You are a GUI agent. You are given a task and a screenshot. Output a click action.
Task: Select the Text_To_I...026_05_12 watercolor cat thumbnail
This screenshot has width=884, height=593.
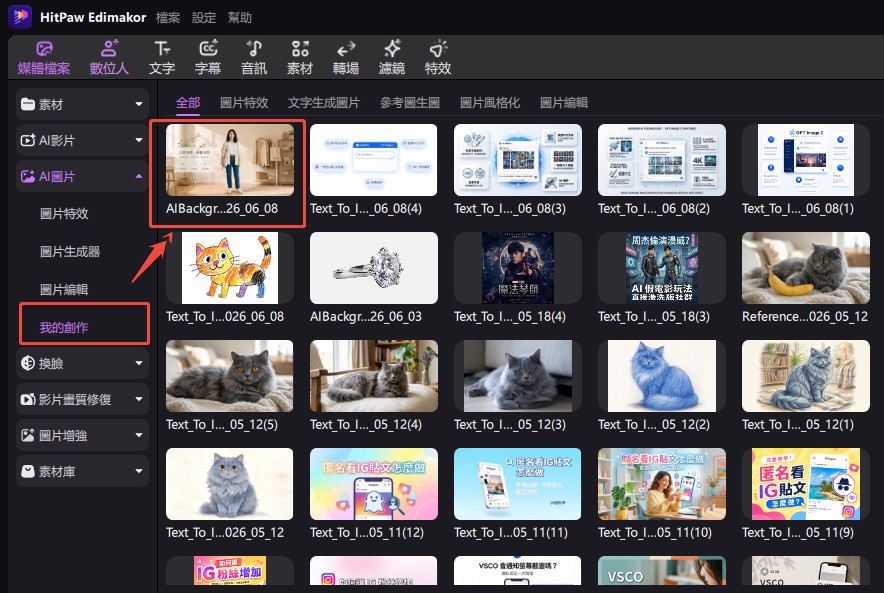click(x=230, y=484)
